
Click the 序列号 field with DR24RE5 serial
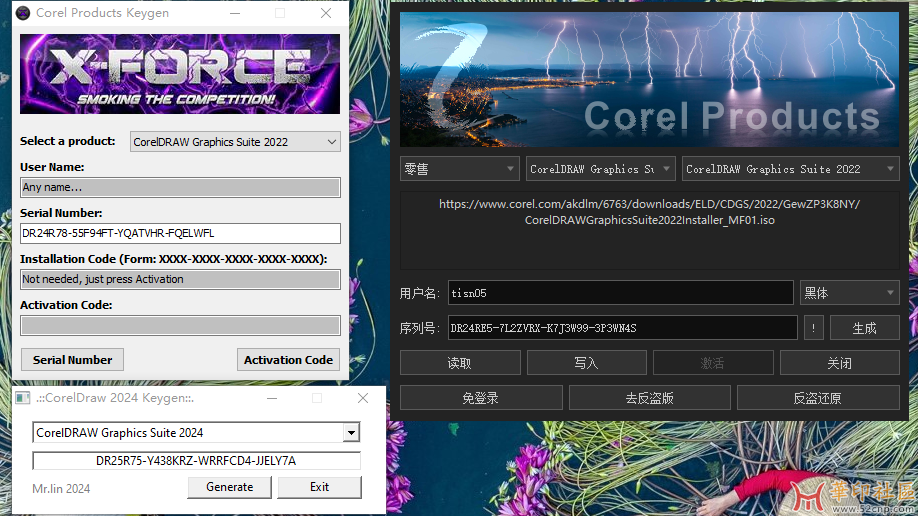click(x=622, y=328)
